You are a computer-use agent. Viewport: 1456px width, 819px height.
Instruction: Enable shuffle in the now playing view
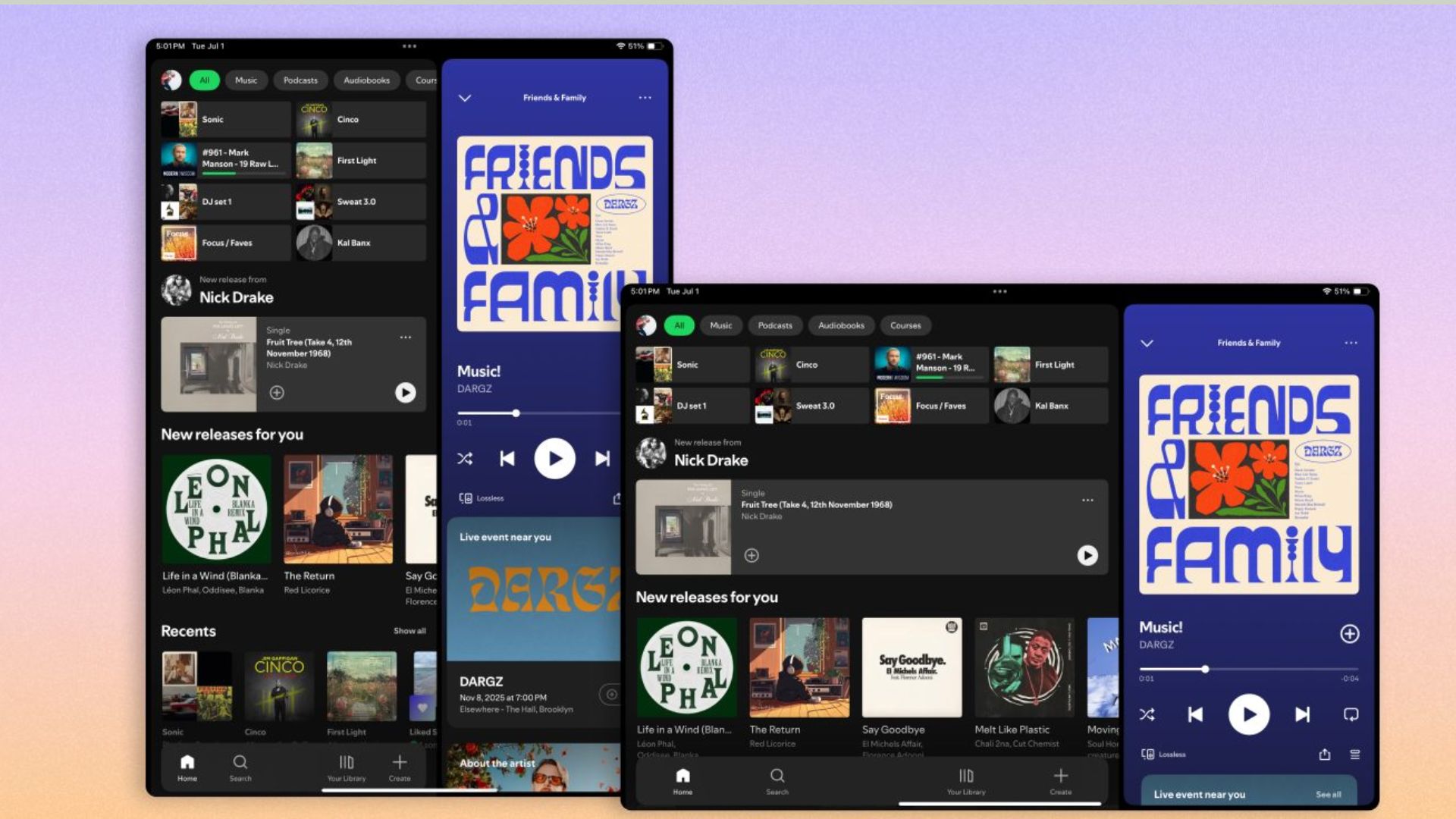1147,714
